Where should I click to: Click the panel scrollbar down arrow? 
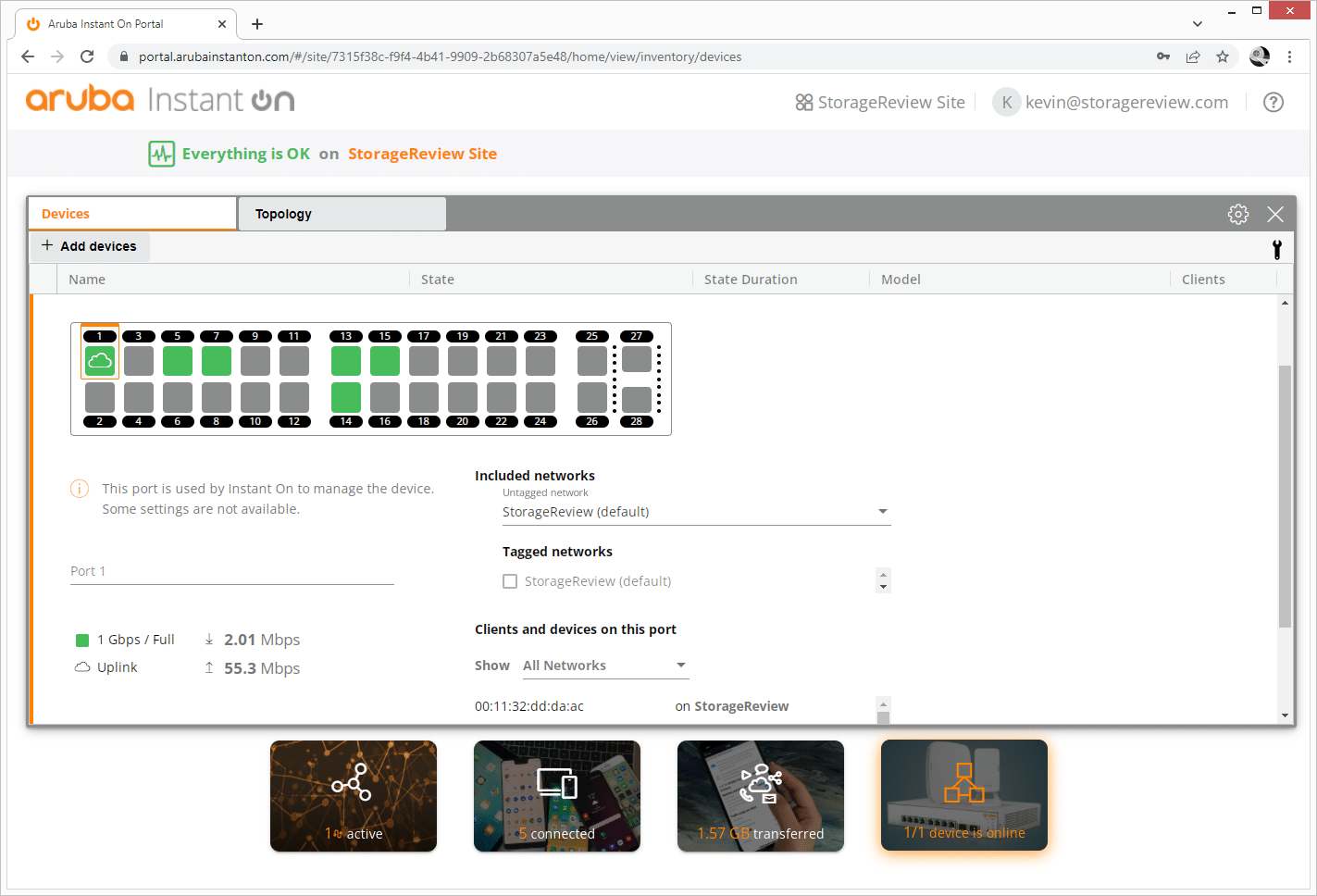(x=1285, y=716)
